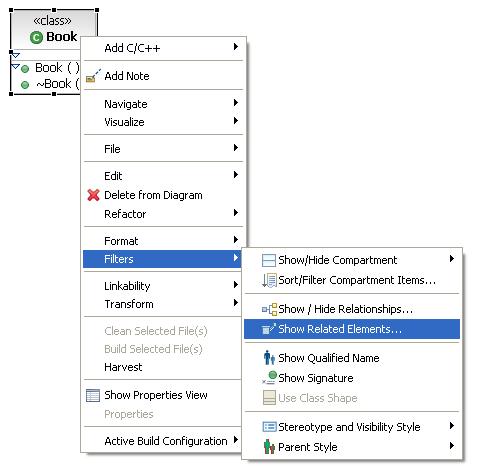This screenshot has width=479, height=471.
Task: Expand the Navigate submenu arrow
Action: (x=236, y=103)
